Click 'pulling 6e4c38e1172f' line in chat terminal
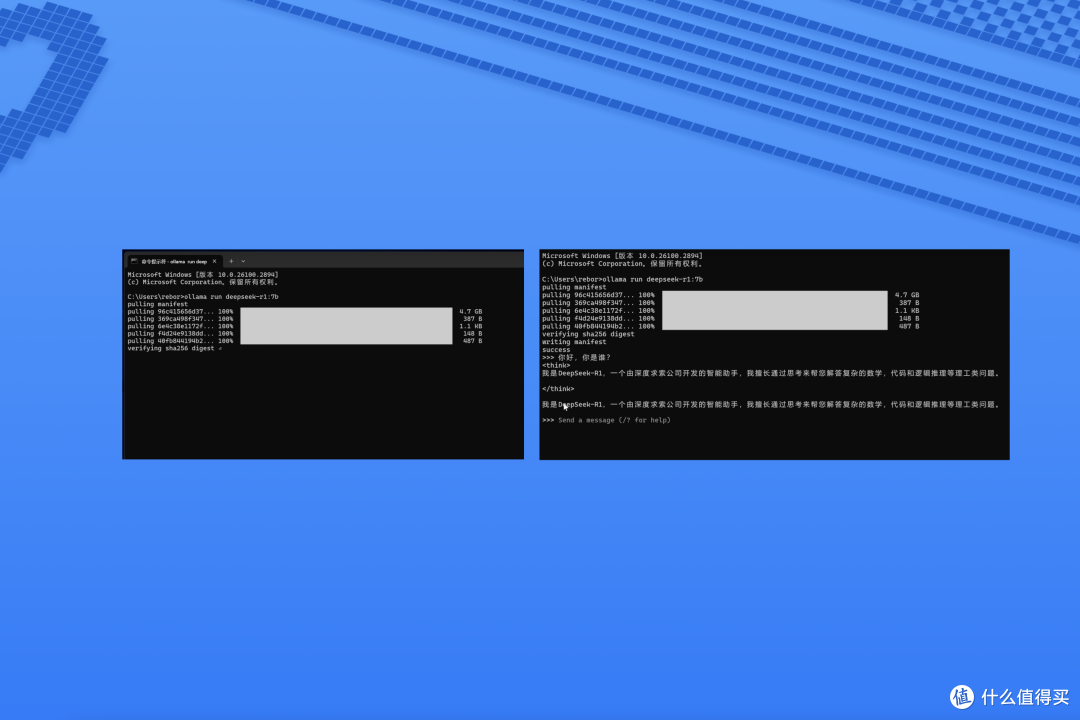The height and width of the screenshot is (720, 1080). [598, 311]
